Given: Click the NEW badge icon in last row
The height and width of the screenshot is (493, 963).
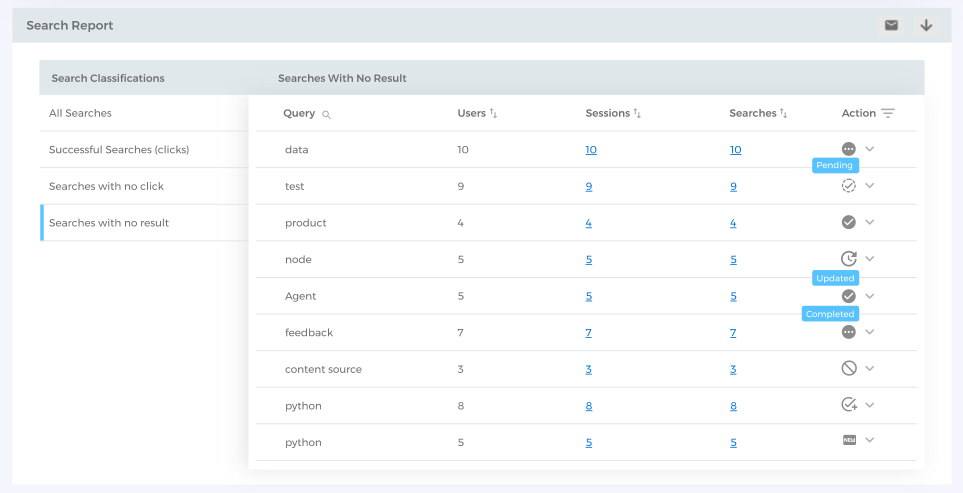Looking at the screenshot, I should click(x=849, y=441).
